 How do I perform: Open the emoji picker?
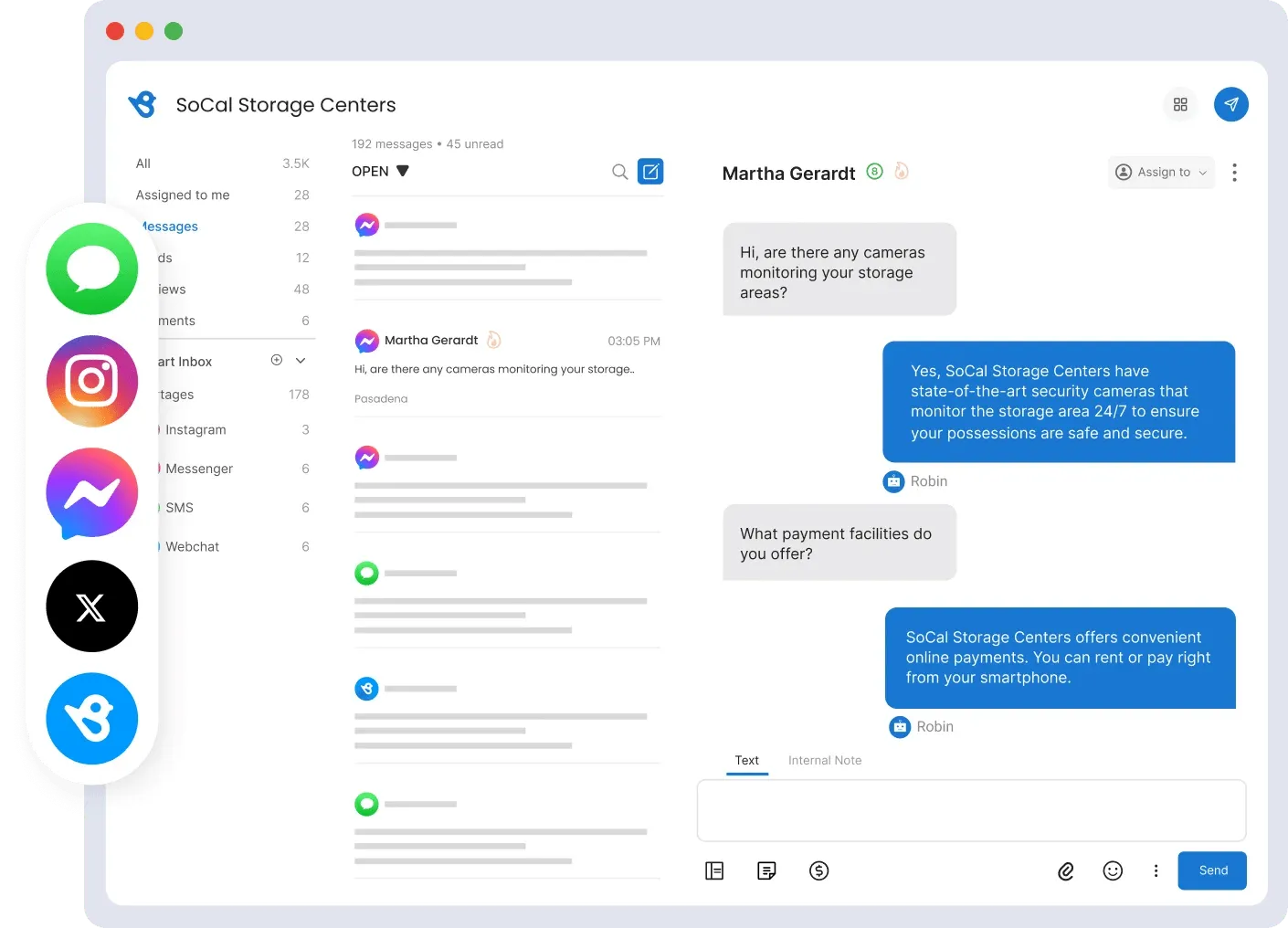[1113, 870]
